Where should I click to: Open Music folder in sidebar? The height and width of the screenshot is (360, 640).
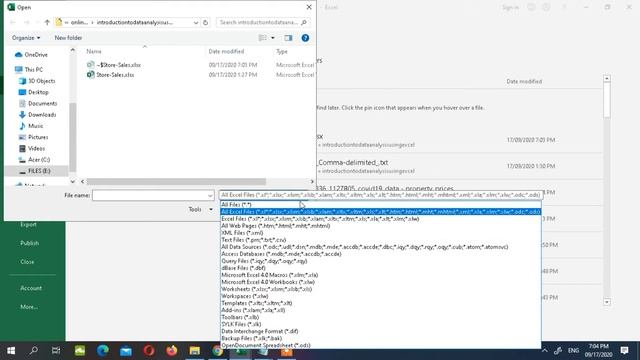(x=31, y=126)
